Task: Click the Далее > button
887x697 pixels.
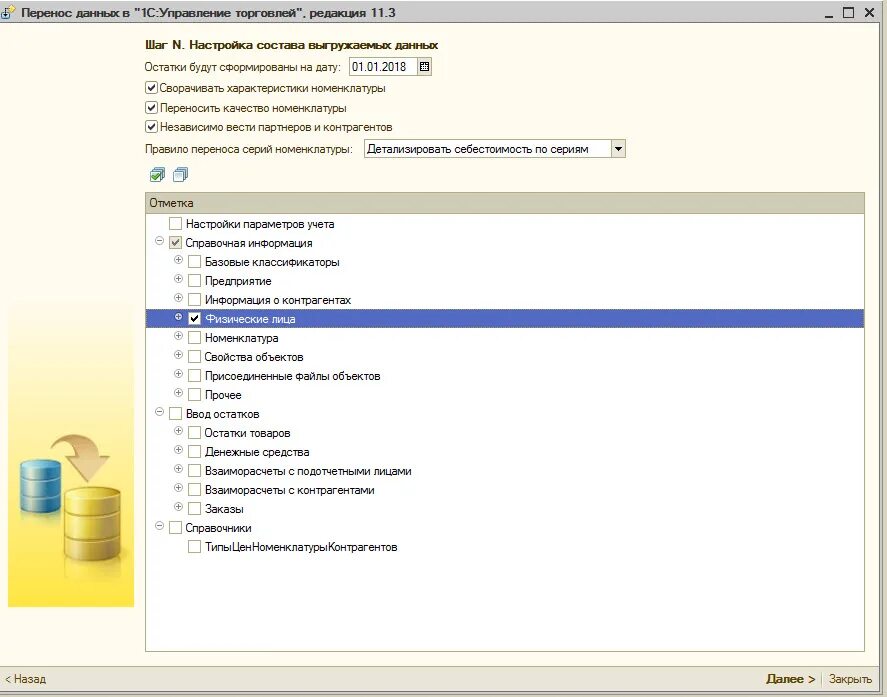Action: (790, 679)
